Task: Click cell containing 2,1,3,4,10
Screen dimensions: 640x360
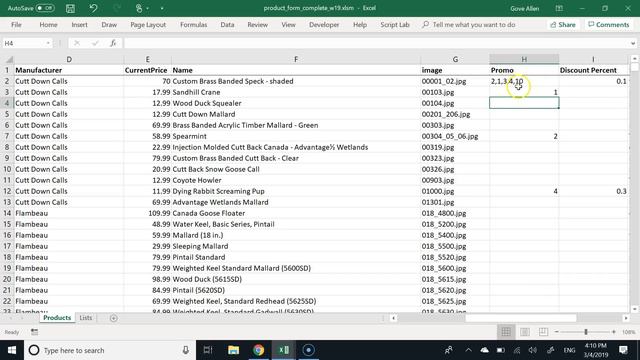Action: click(x=524, y=81)
